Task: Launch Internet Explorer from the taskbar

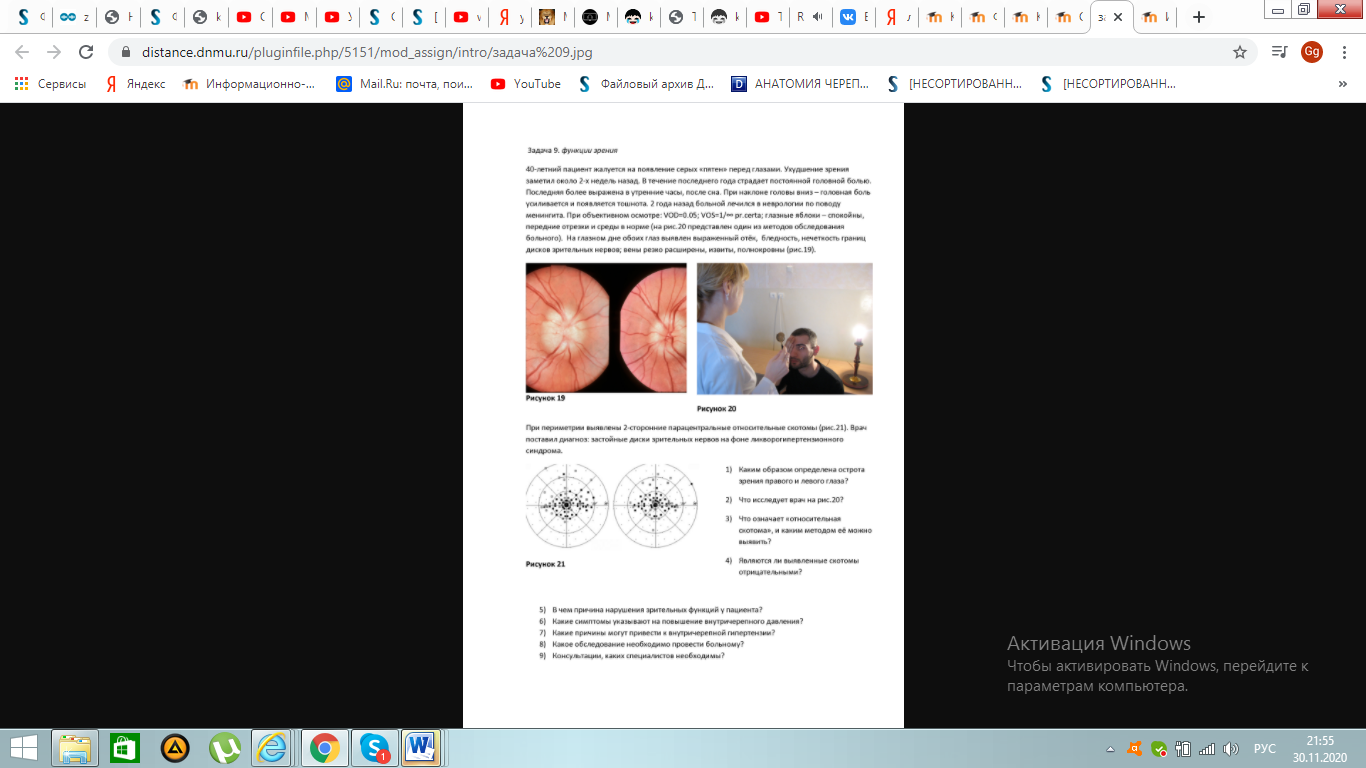Action: (x=273, y=748)
